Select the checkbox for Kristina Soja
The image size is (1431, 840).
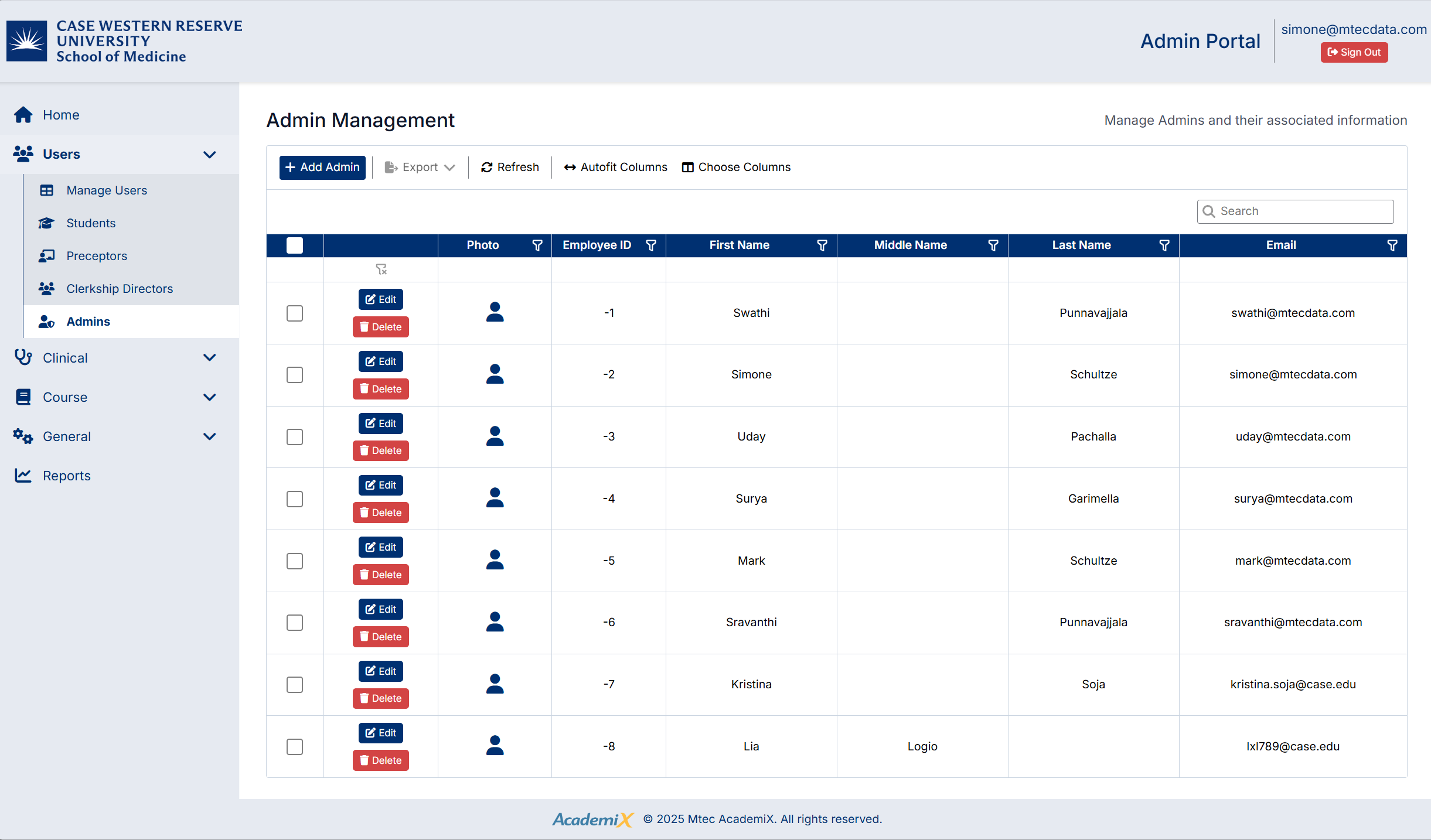(x=295, y=685)
